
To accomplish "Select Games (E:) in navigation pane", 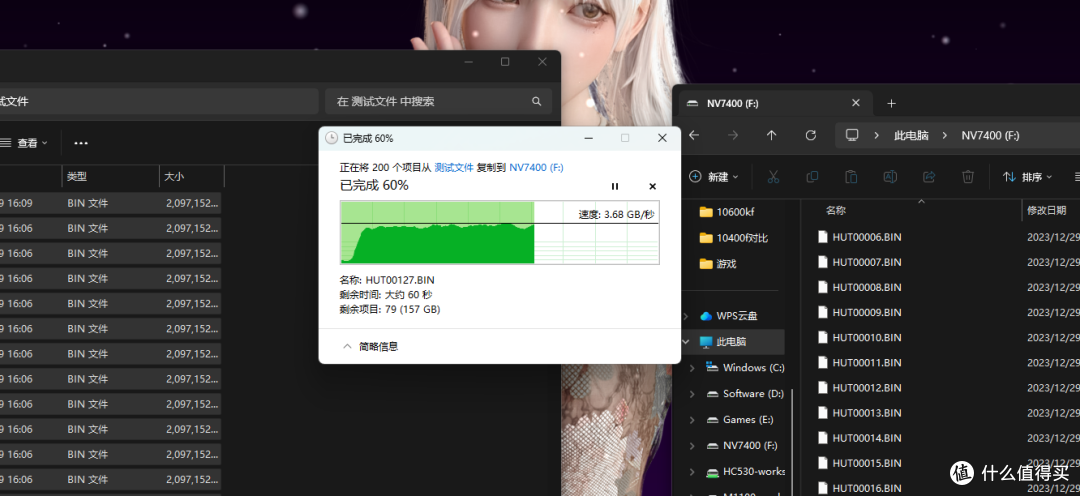I will [740, 420].
